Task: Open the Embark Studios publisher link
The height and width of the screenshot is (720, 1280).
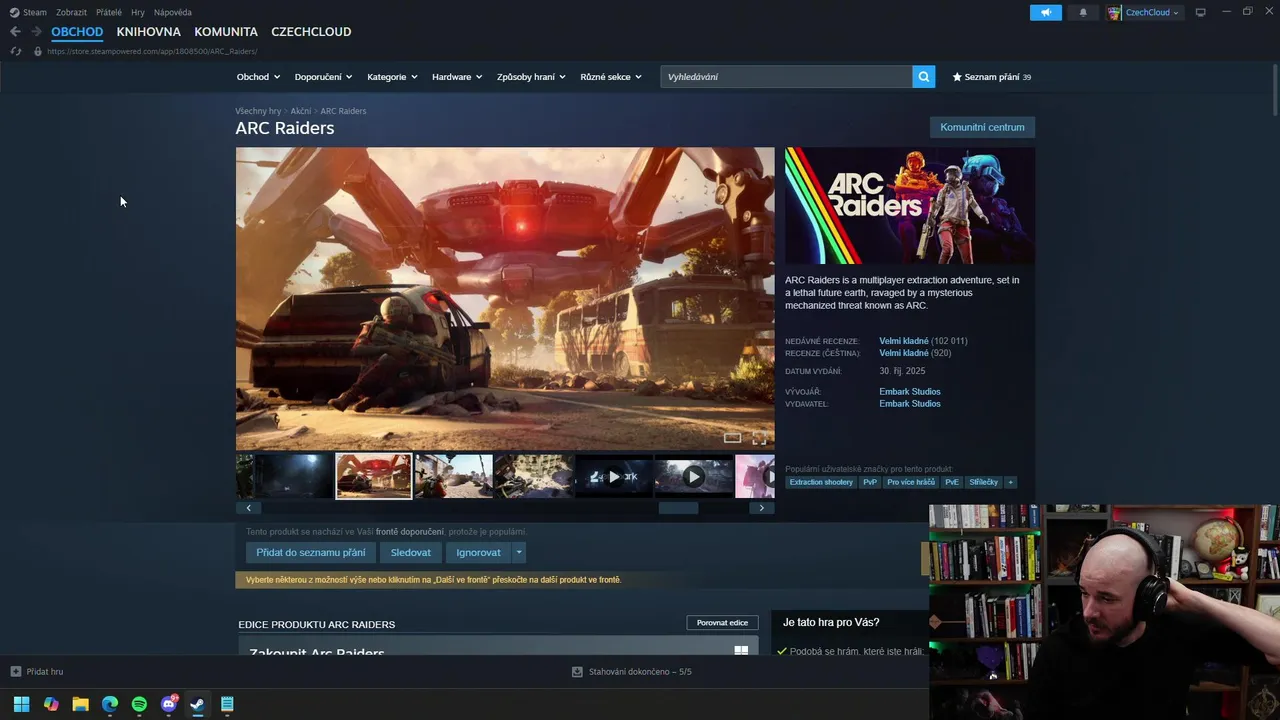Action: pyautogui.click(x=910, y=404)
